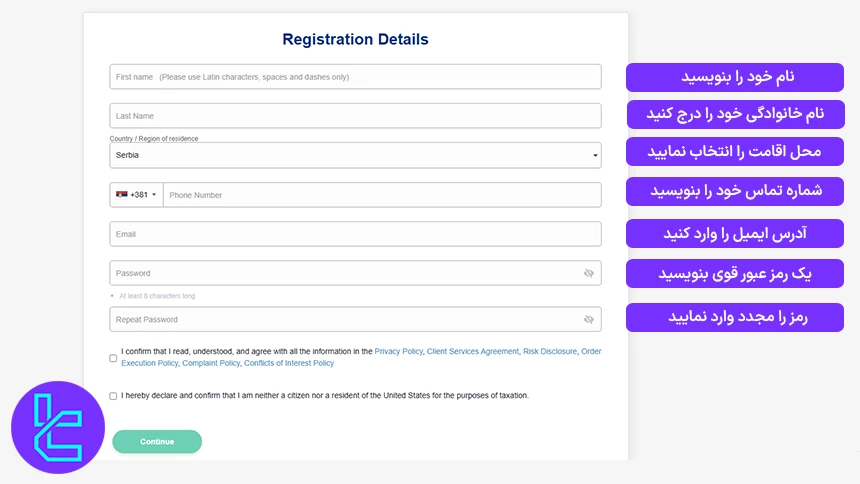Click the Last Name input field
Image resolution: width=860 pixels, height=484 pixels.
click(x=355, y=116)
